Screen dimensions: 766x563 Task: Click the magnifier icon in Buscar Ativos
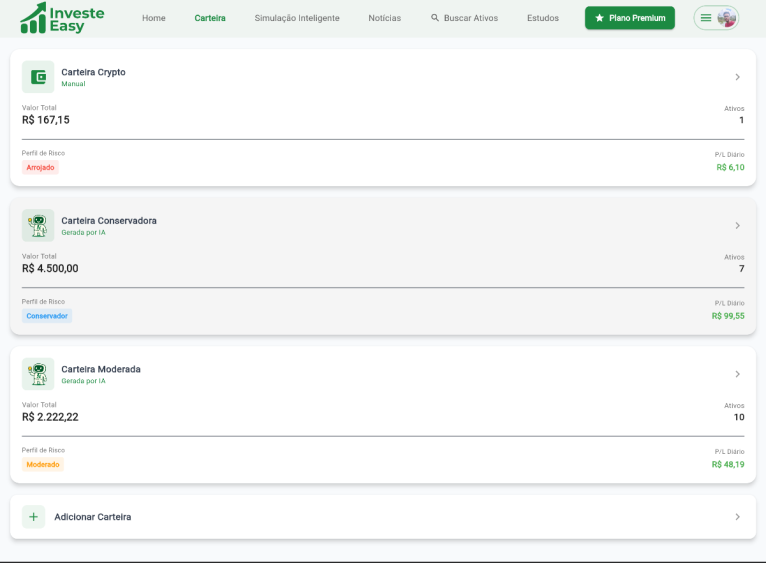click(x=435, y=18)
